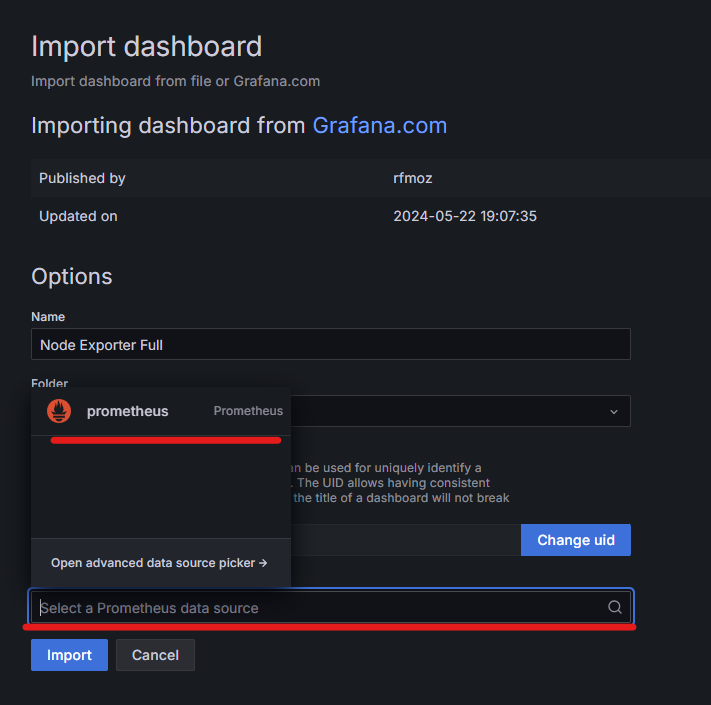This screenshot has height=705, width=711.
Task: Click the Import dashboard heading
Action: pos(146,46)
